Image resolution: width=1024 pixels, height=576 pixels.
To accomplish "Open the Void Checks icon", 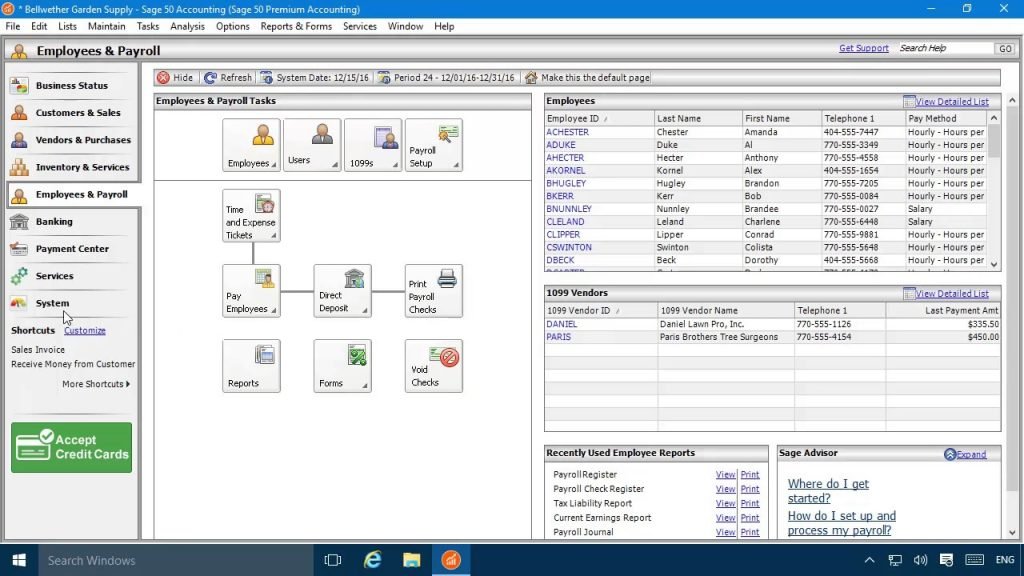I will pyautogui.click(x=434, y=366).
